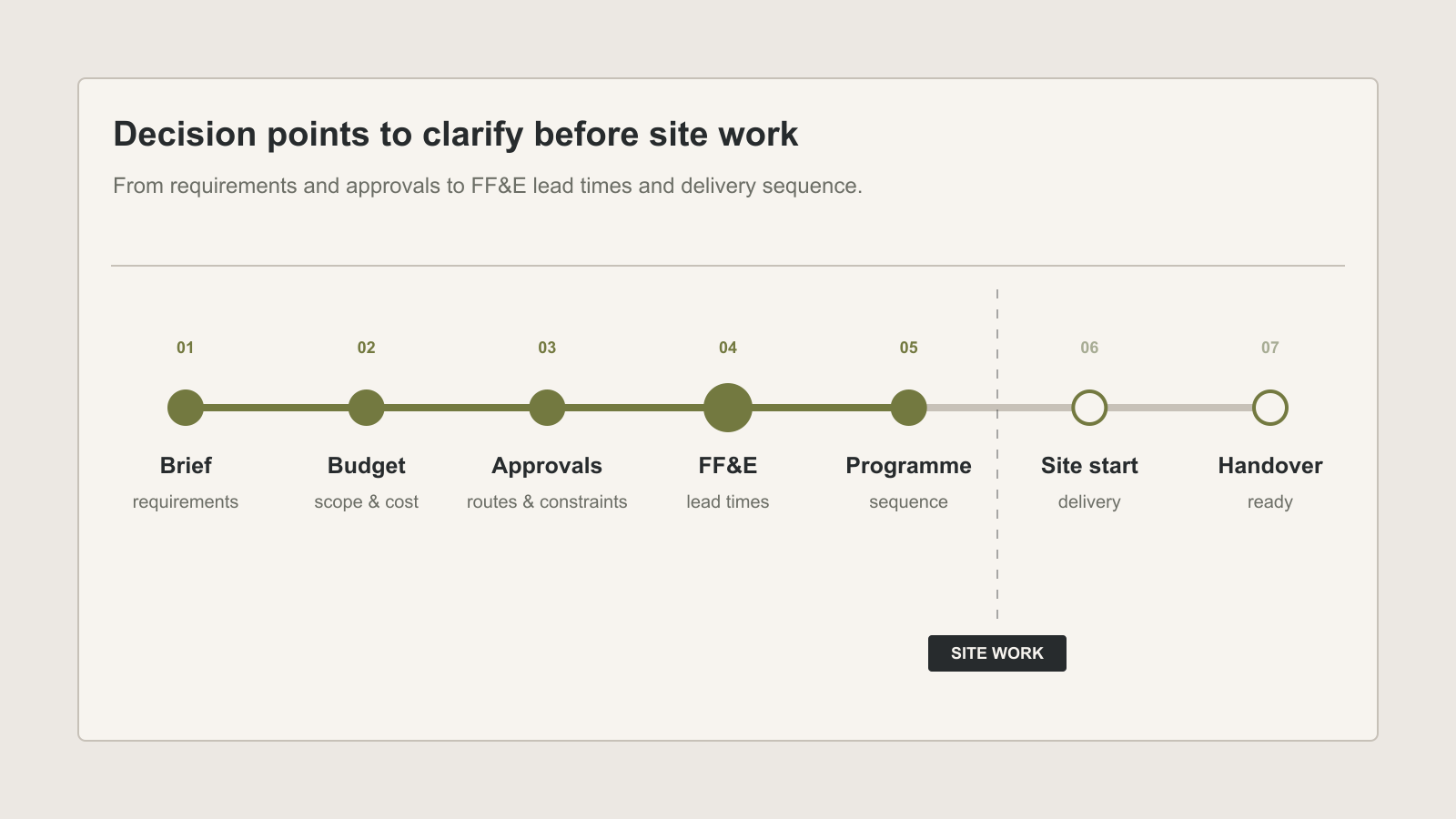The height and width of the screenshot is (819, 1456).
Task: Click the grey line between Site start and Handover
Action: click(1179, 408)
